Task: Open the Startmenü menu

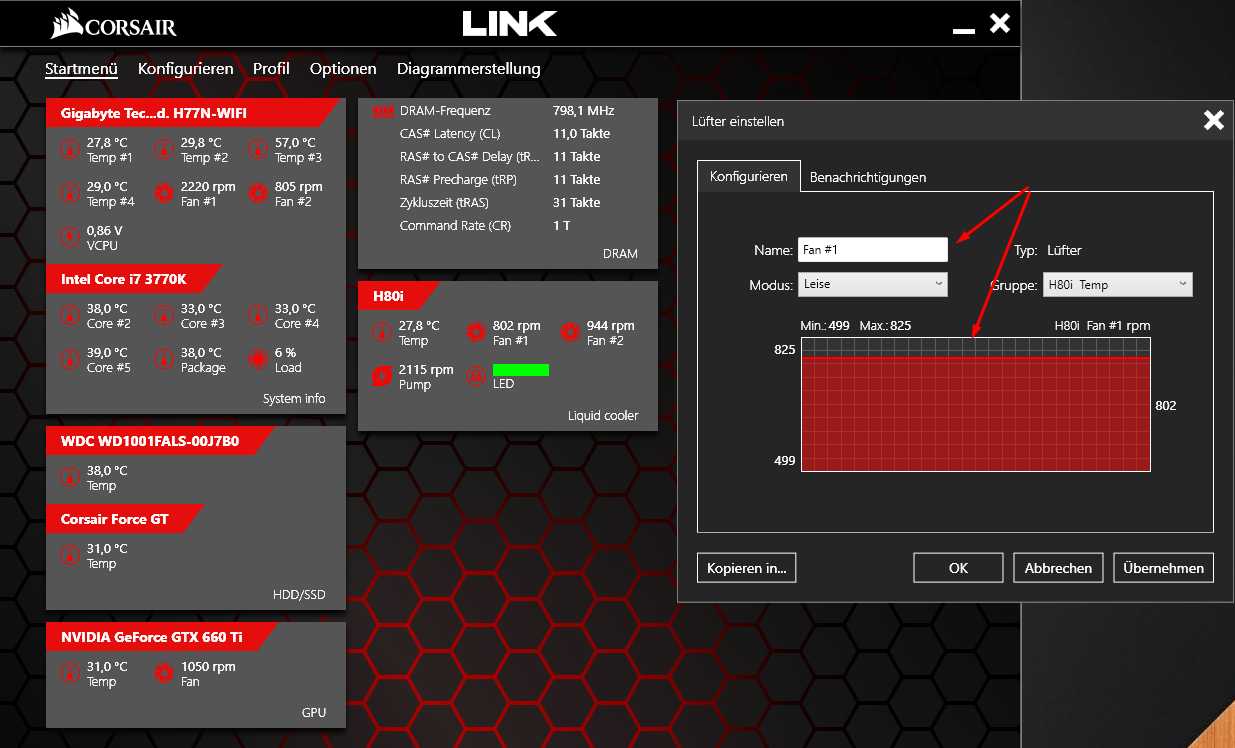Action: tap(81, 69)
